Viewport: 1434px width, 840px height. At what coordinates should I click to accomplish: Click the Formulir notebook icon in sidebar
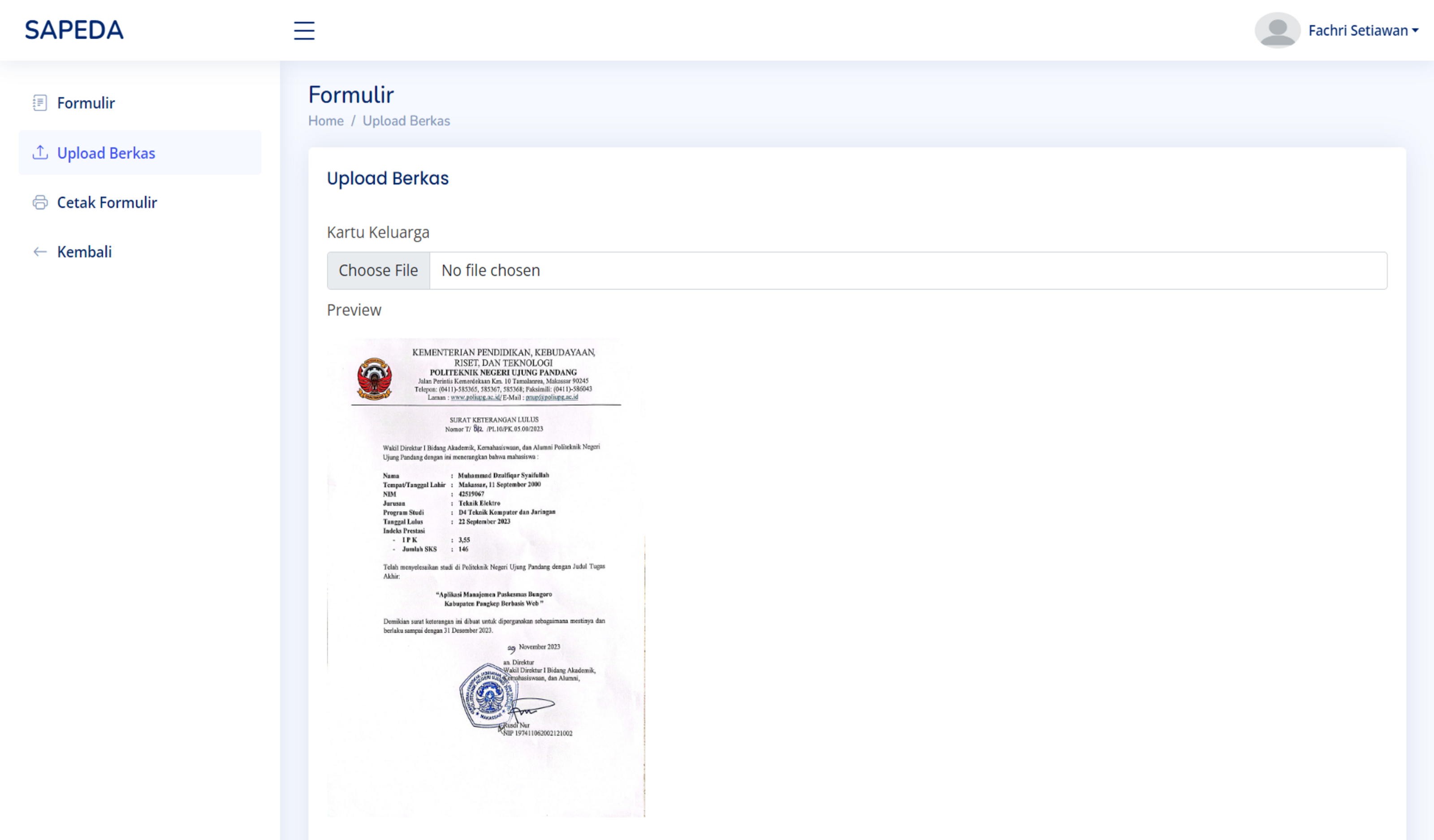pos(40,103)
